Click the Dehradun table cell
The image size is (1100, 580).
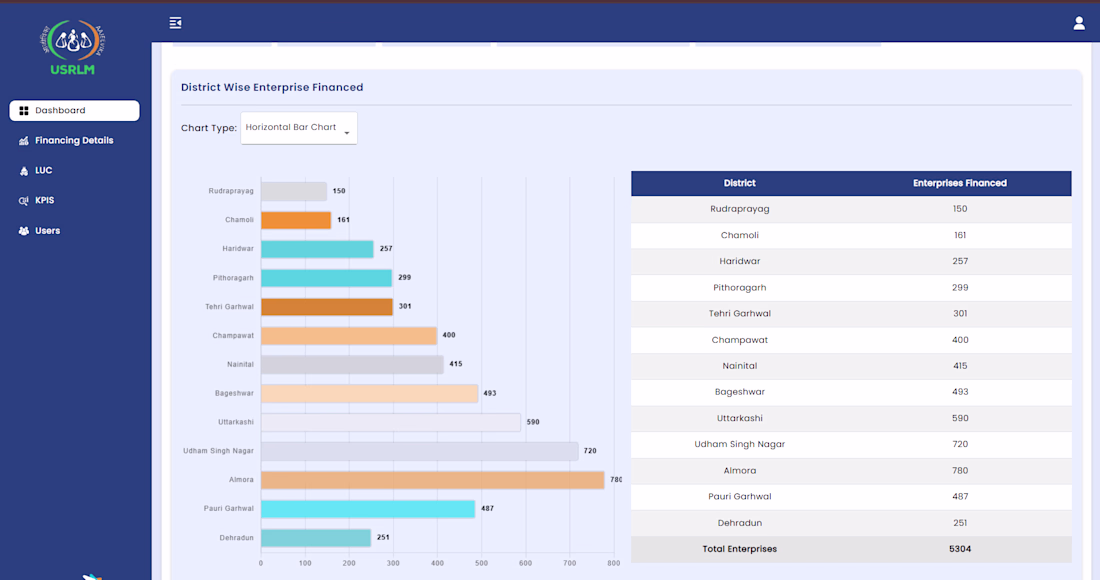(739, 523)
